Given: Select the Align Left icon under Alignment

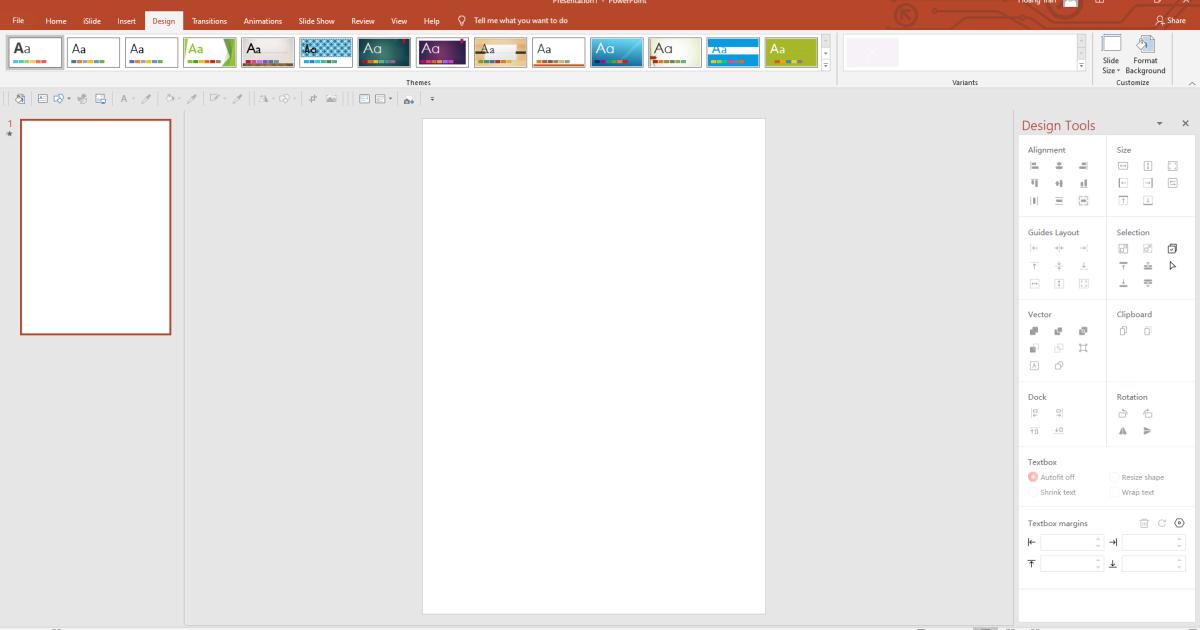Looking at the screenshot, I should (x=1035, y=164).
